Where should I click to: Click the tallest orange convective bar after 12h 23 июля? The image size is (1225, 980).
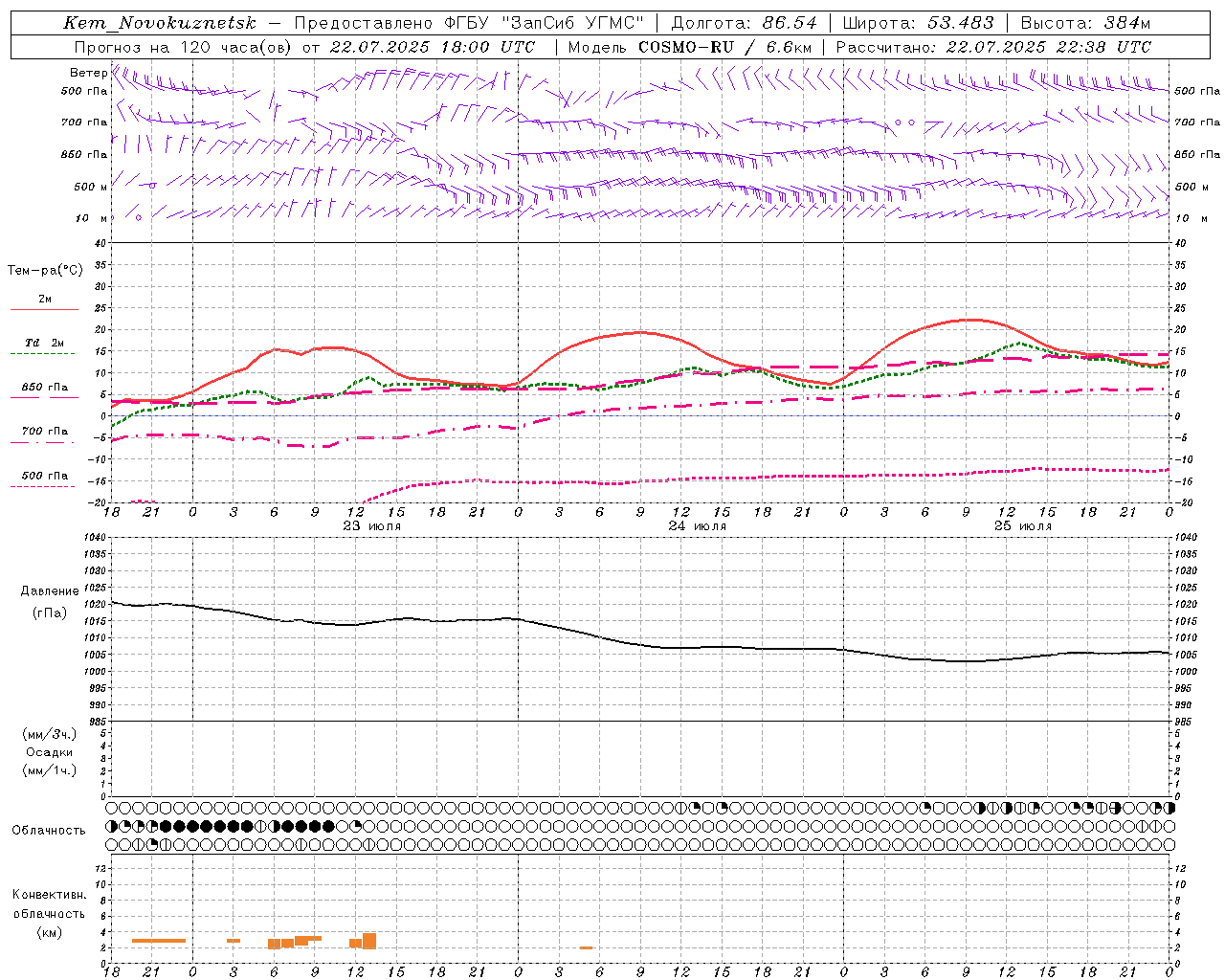(369, 941)
